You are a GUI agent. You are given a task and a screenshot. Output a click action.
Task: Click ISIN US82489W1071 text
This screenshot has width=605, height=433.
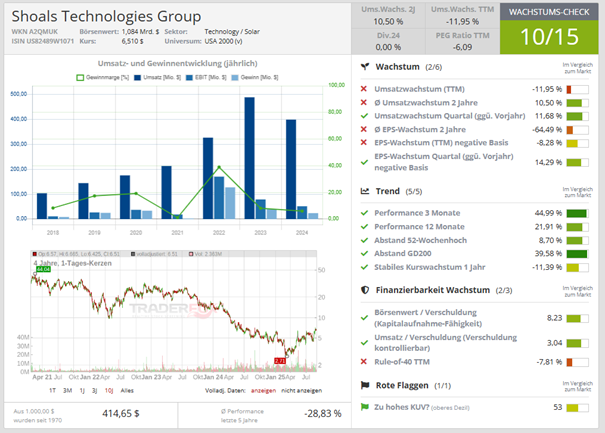(42, 41)
